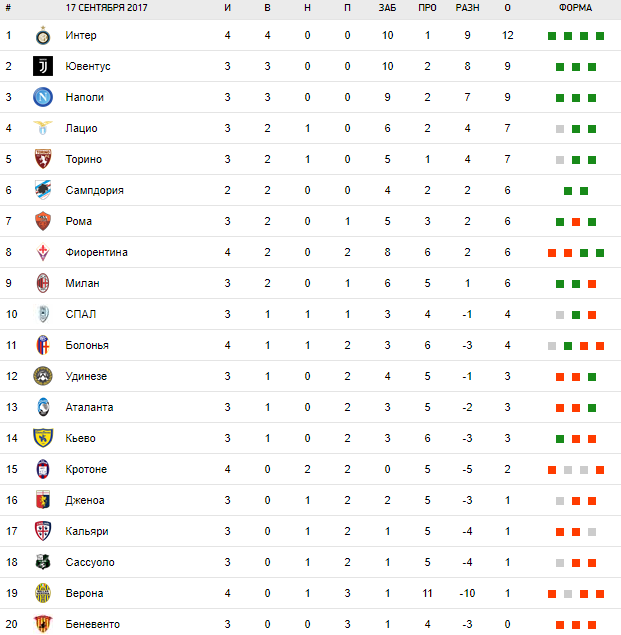The width and height of the screenshot is (621, 635).
Task: Sort by the ЗАБ column header
Action: click(387, 8)
